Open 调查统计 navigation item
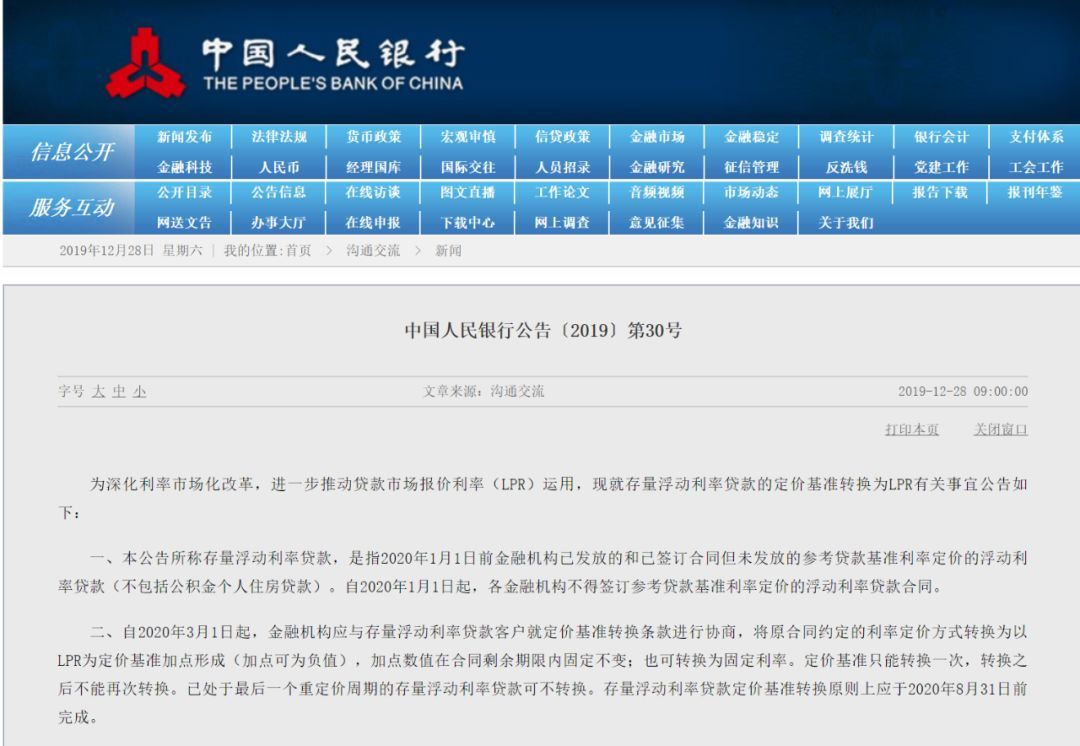The width and height of the screenshot is (1080, 746). pyautogui.click(x=847, y=136)
